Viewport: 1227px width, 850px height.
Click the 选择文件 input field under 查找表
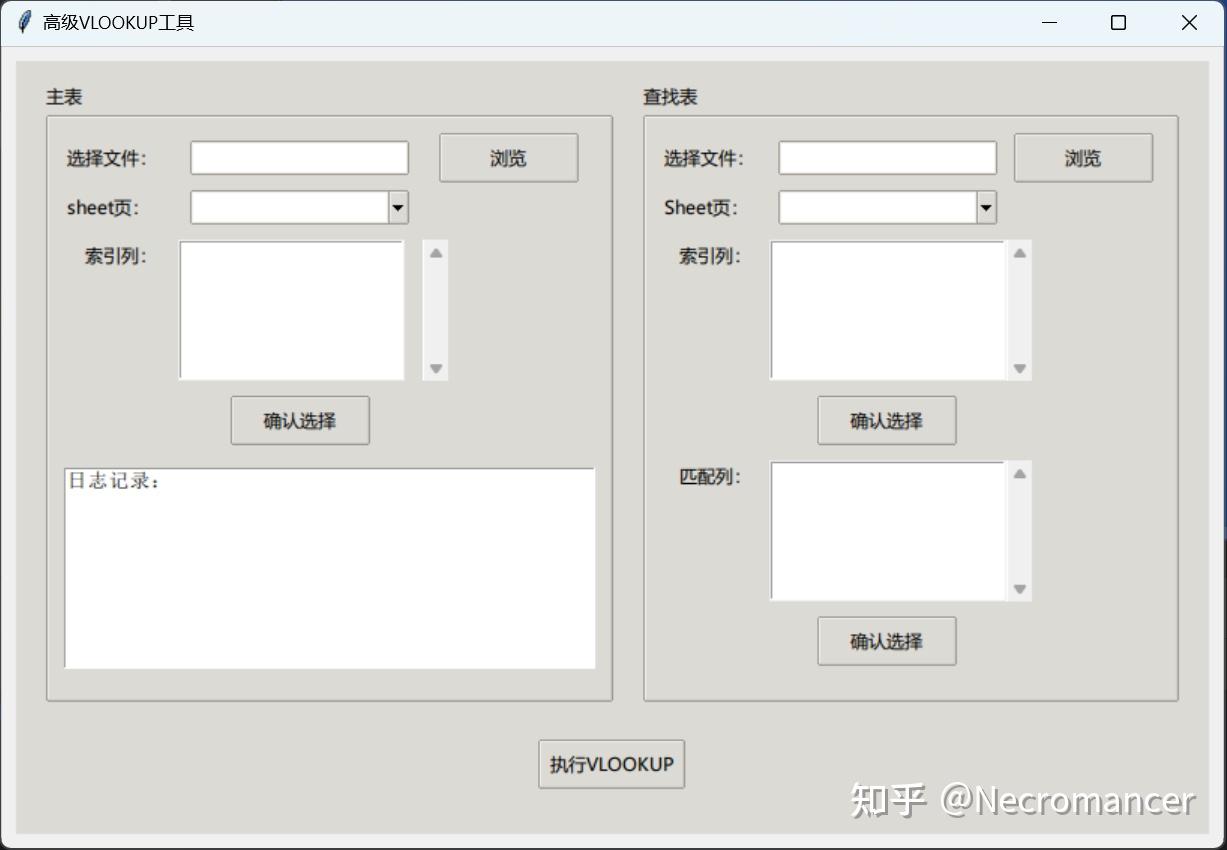pyautogui.click(x=886, y=157)
